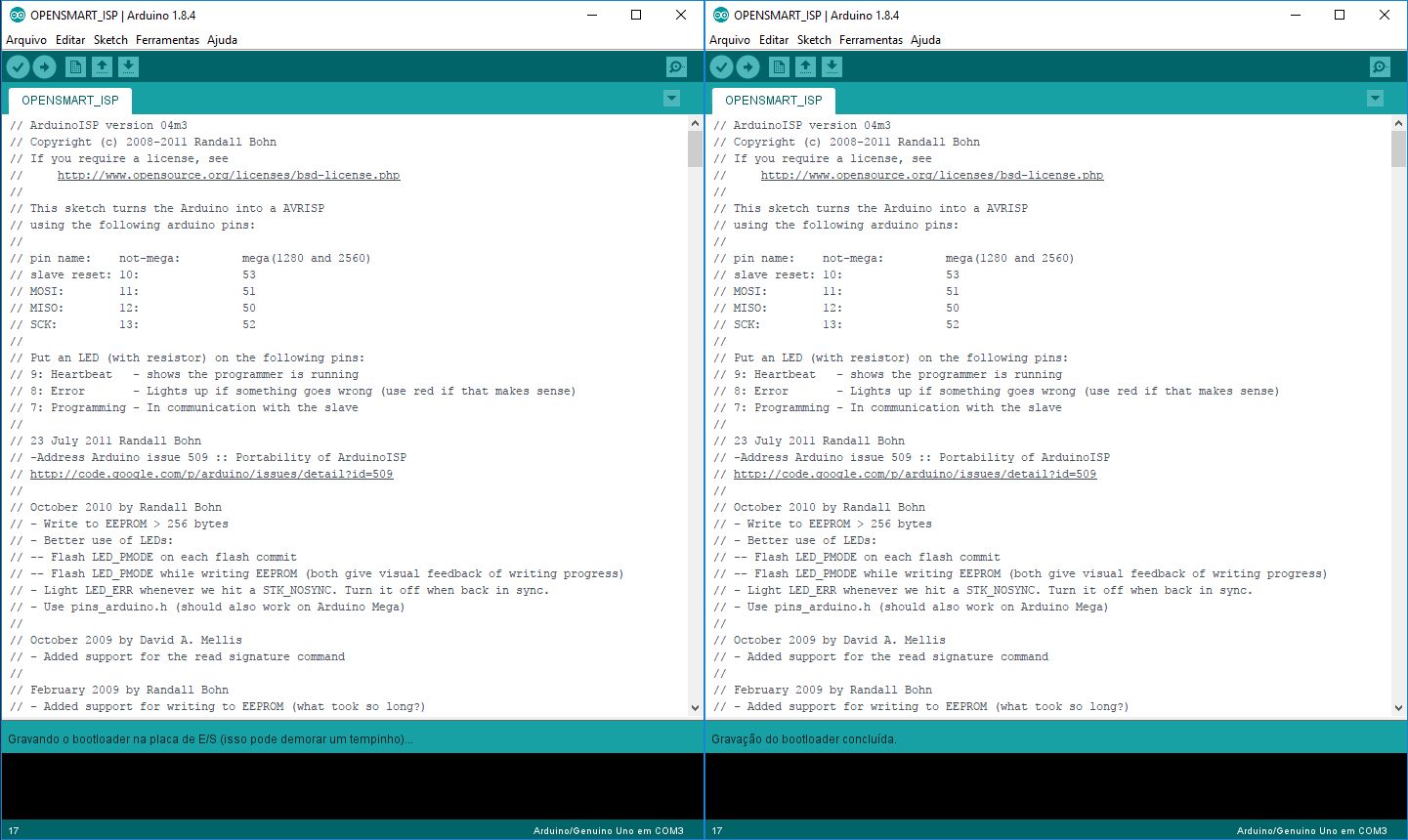Open bsd-license.php link in left editor
1408x840 pixels.
(x=229, y=176)
